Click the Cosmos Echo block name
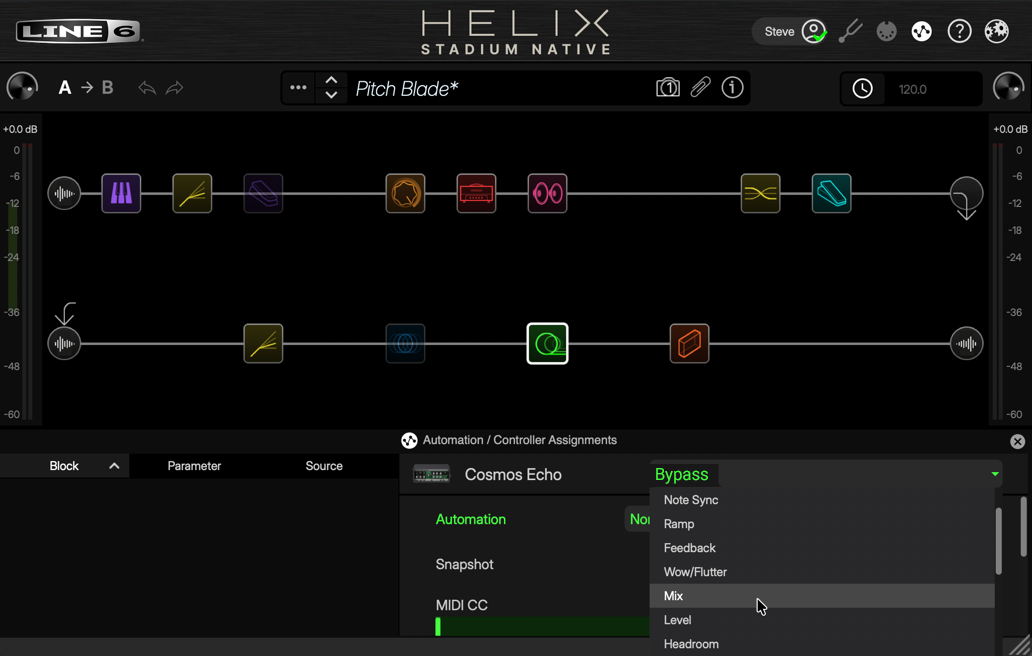Image resolution: width=1032 pixels, height=656 pixels. tap(513, 474)
